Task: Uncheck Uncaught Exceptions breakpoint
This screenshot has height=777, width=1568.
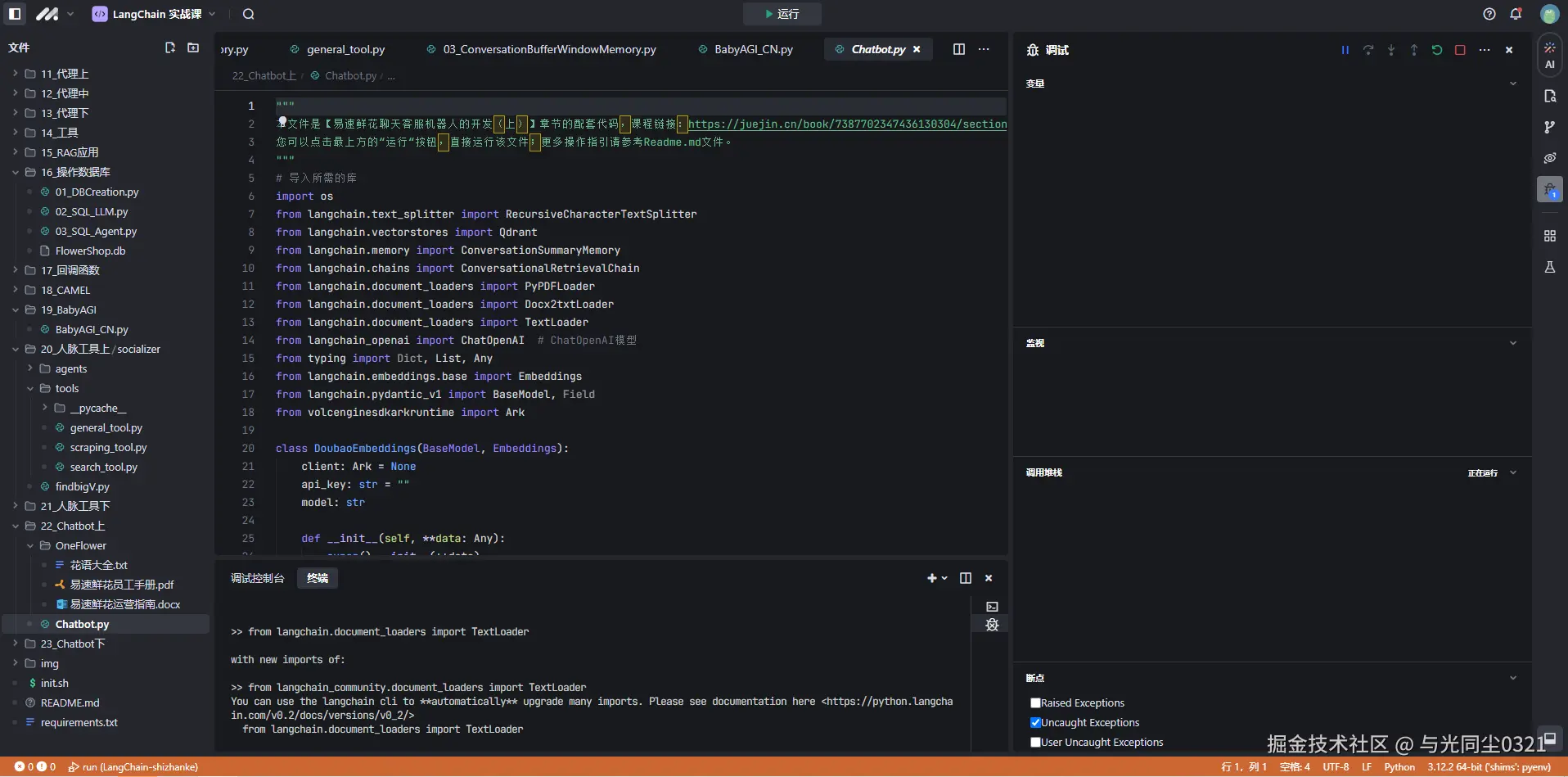Action: coord(1035,722)
